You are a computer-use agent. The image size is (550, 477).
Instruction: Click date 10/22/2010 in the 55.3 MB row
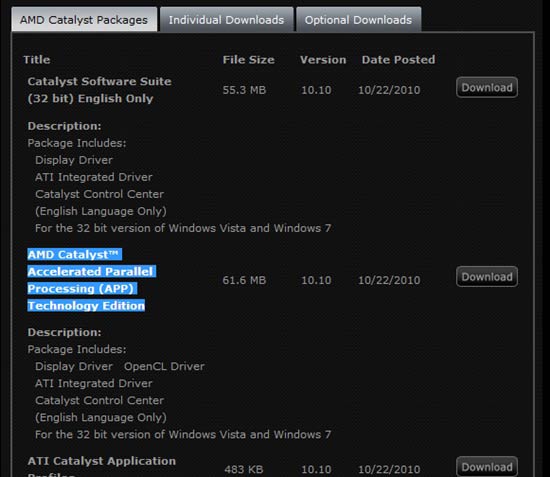[x=389, y=90]
